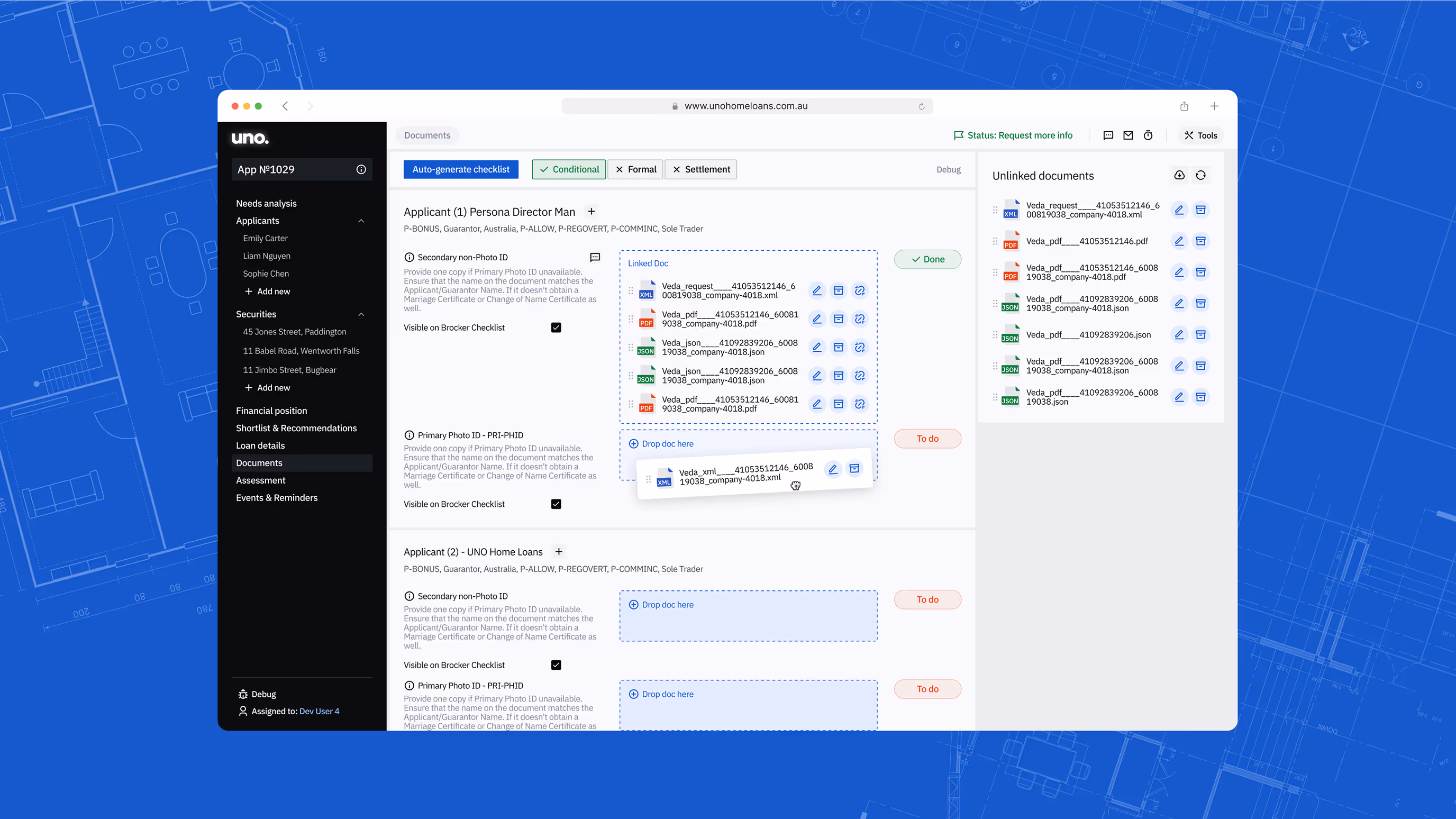Open the comment icon beside Secondary non-Photo ID
The image size is (1456, 819).
point(595,257)
